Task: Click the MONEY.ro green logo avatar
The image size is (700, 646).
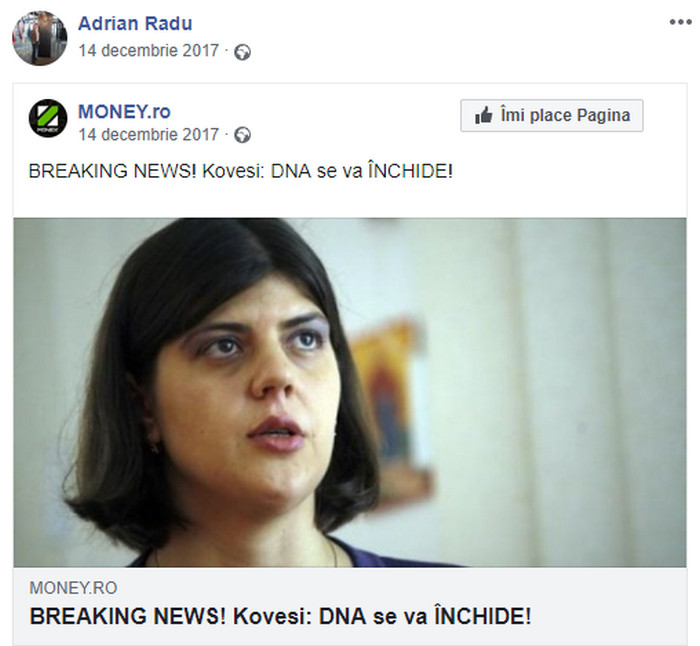Action: point(48,118)
